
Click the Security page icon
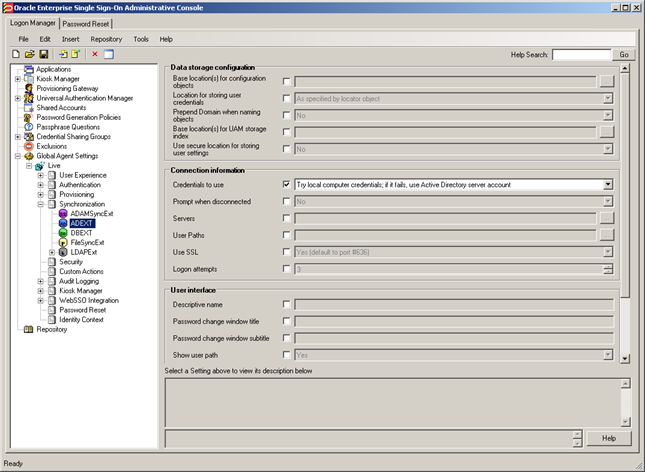click(x=52, y=262)
